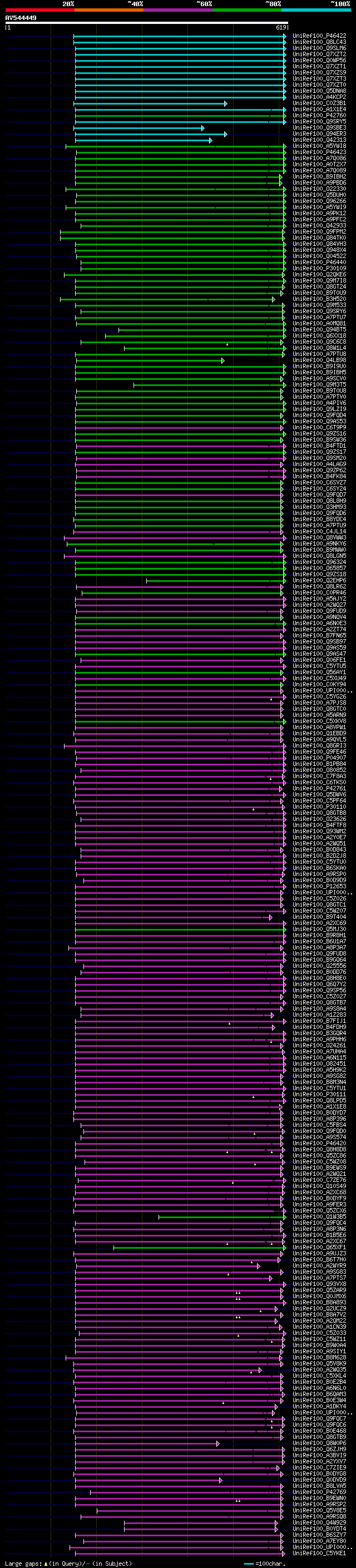Open hit UniRef100_B9IBH2 label

(319, 177)
